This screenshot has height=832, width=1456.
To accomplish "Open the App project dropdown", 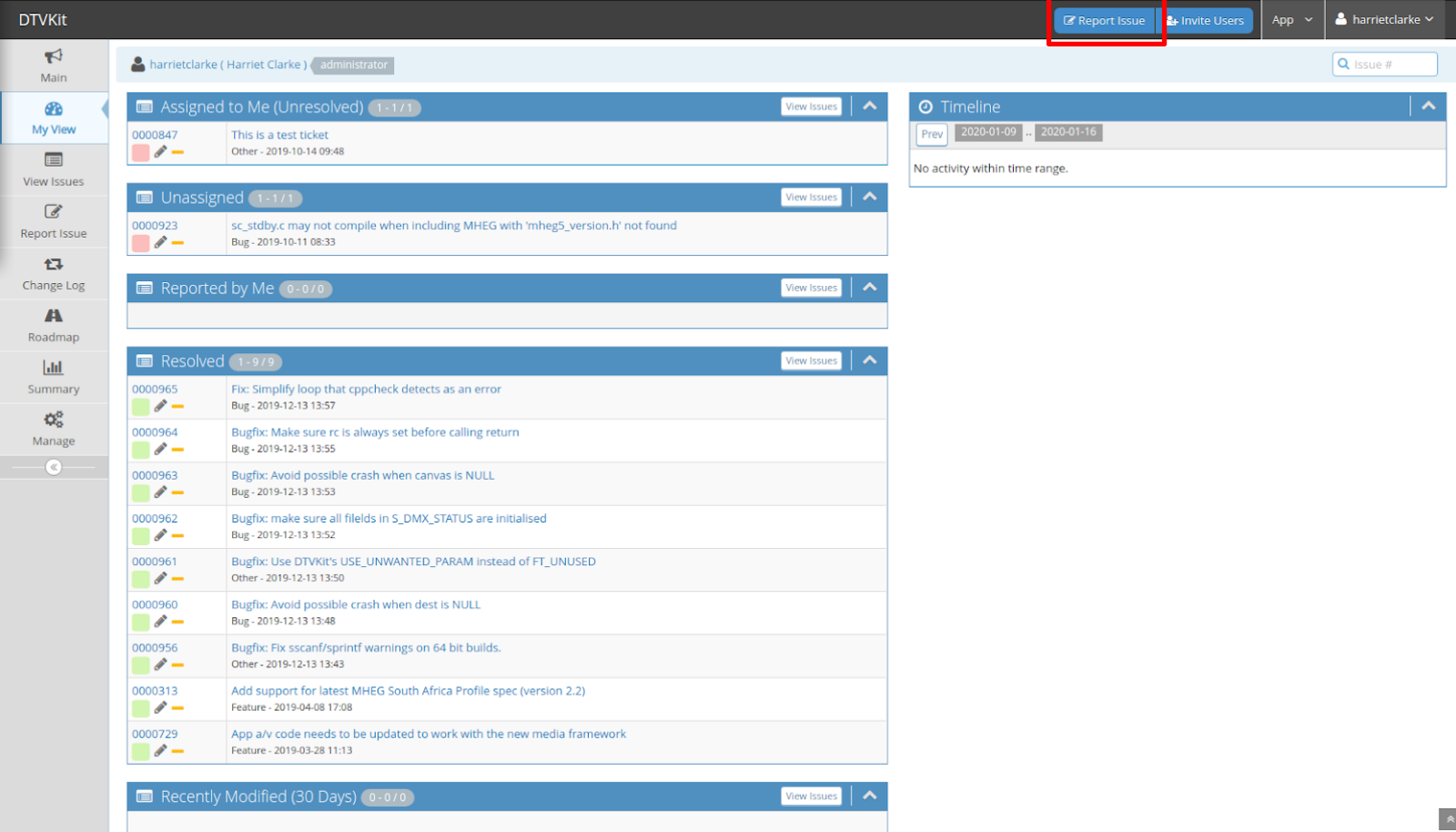I will 1292,20.
